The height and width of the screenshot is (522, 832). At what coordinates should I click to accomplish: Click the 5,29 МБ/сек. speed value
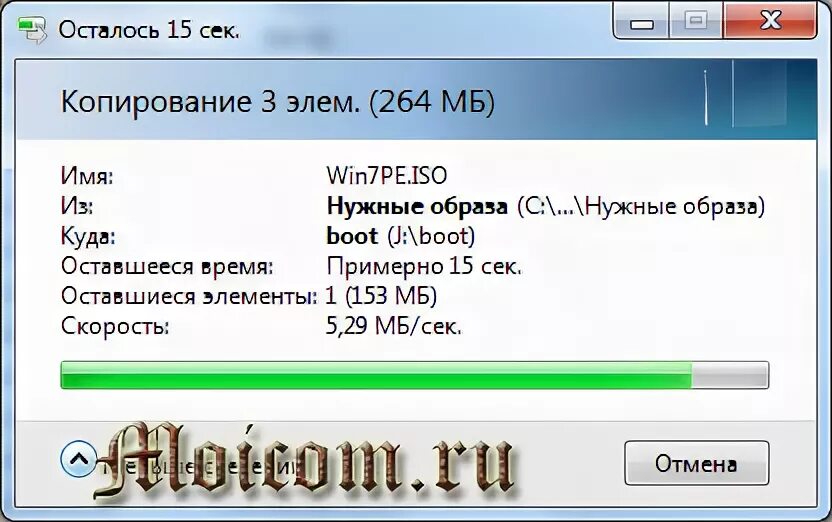point(393,326)
